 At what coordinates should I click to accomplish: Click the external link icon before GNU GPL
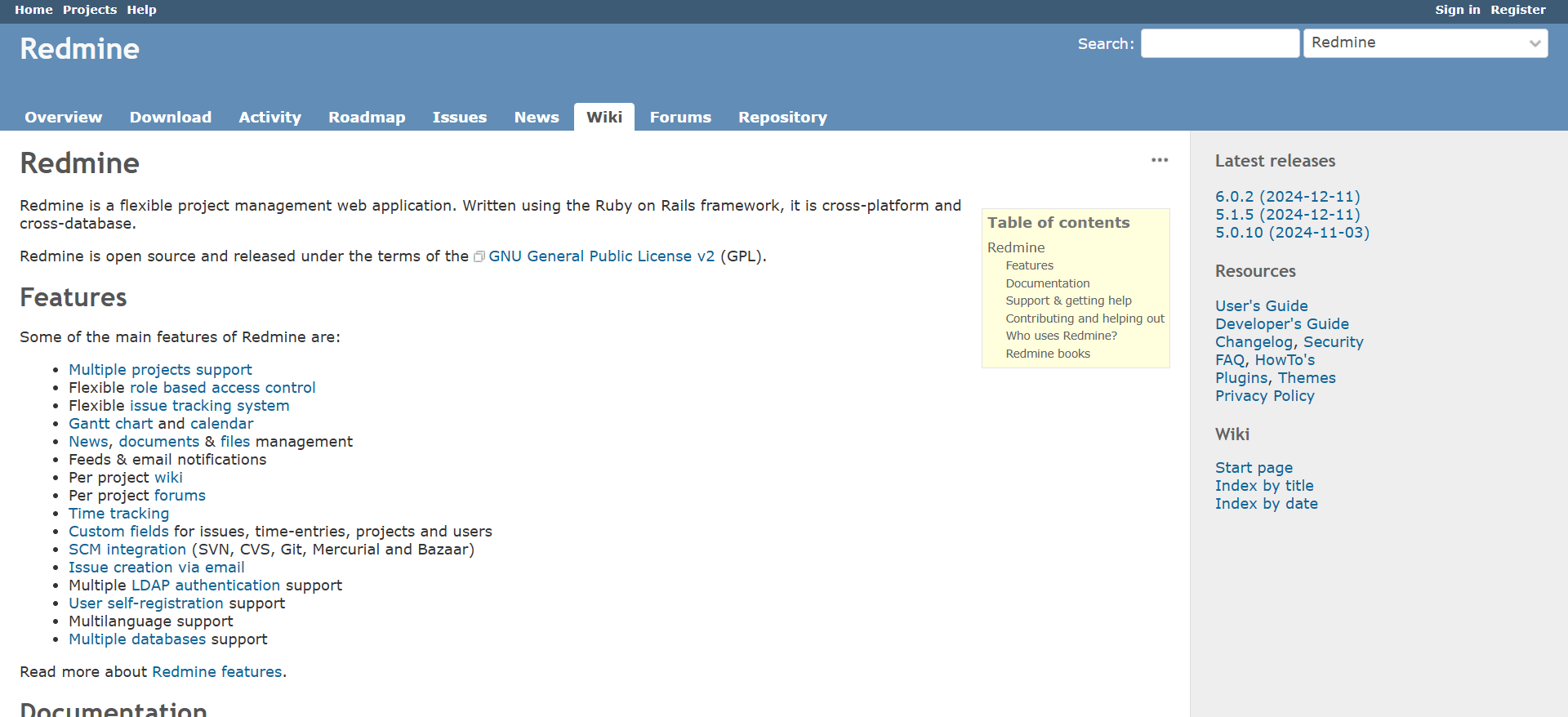(x=479, y=256)
